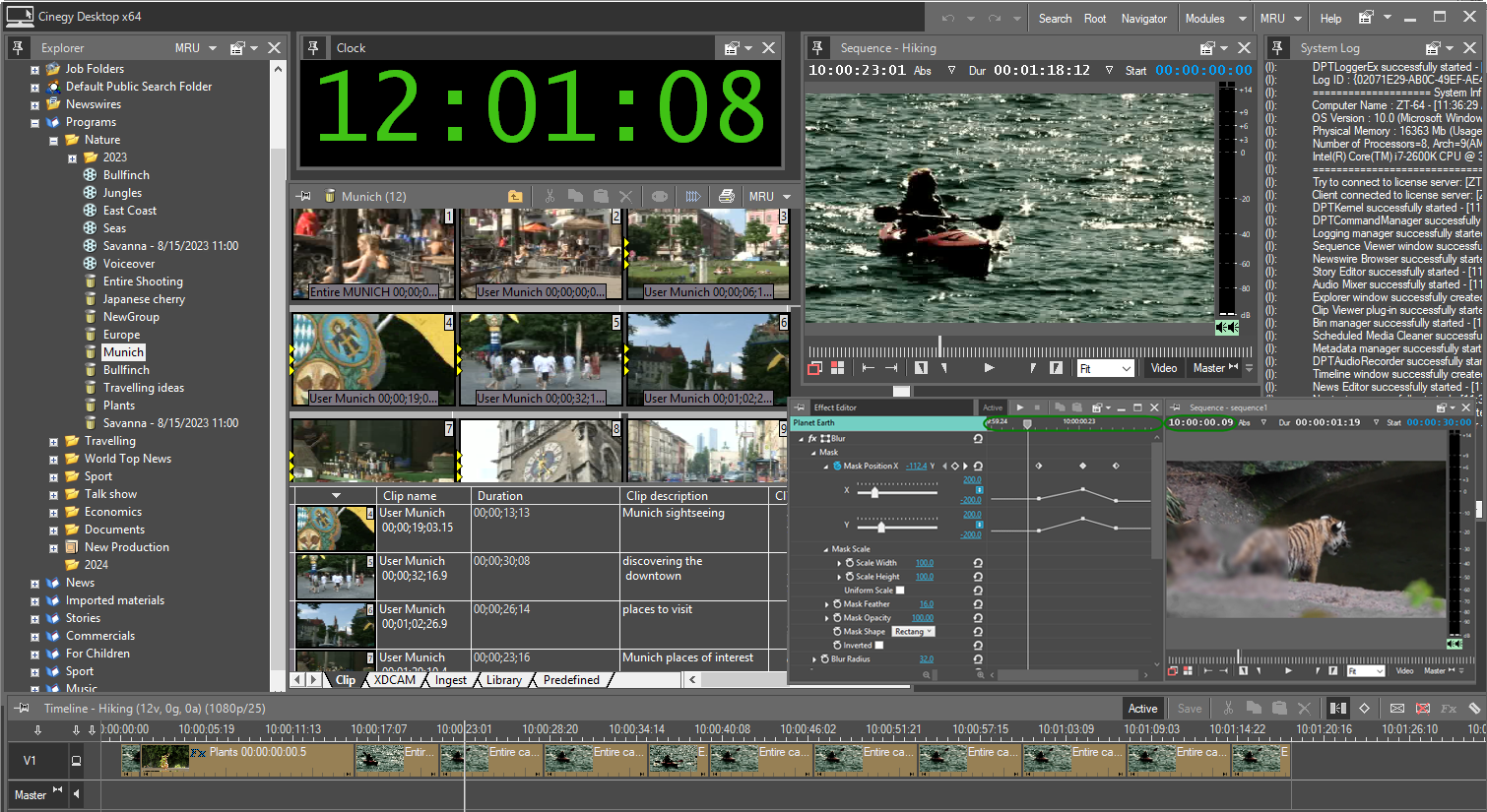The image size is (1487, 812).
Task: Click the play button in the Effect Editor toolbar
Action: [x=1020, y=407]
